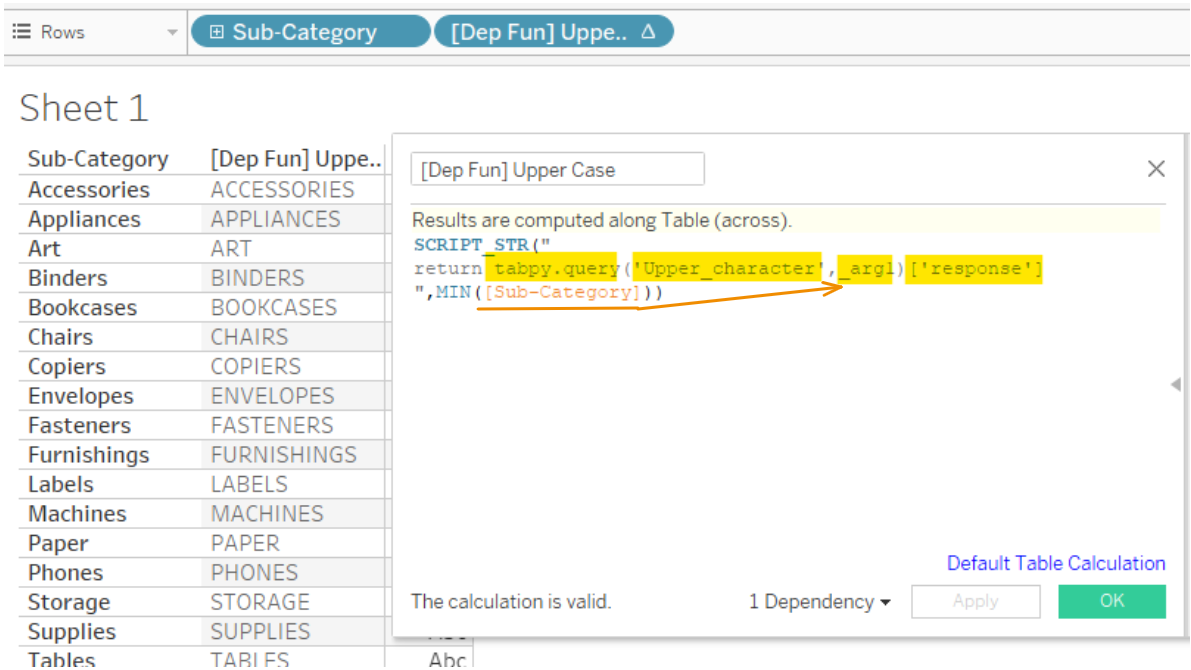Click the table calculation delta icon
Screen dimensions: 1191x670
647,32
